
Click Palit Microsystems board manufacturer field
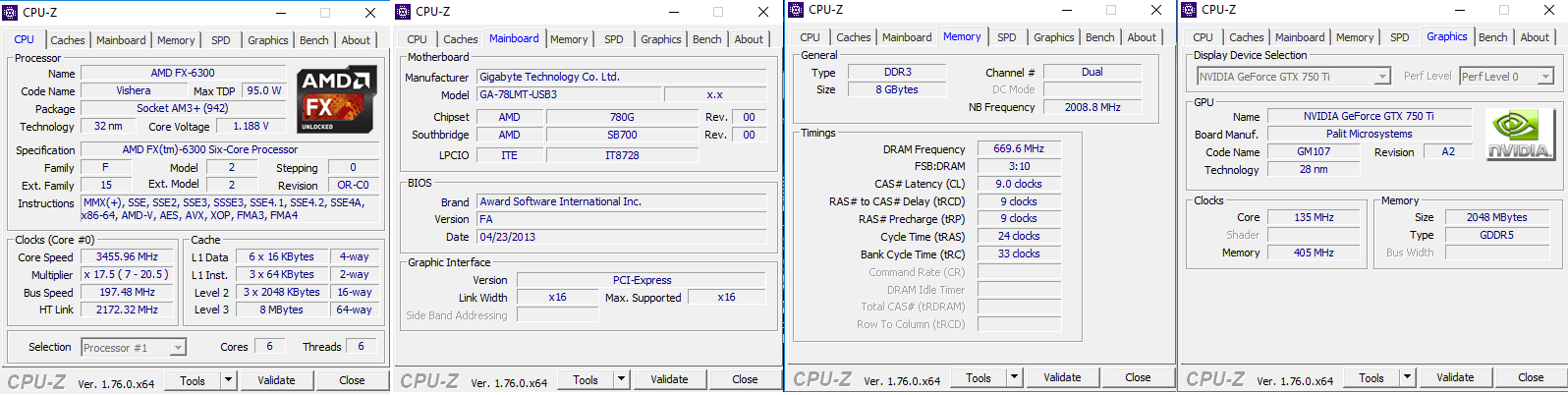1369,134
